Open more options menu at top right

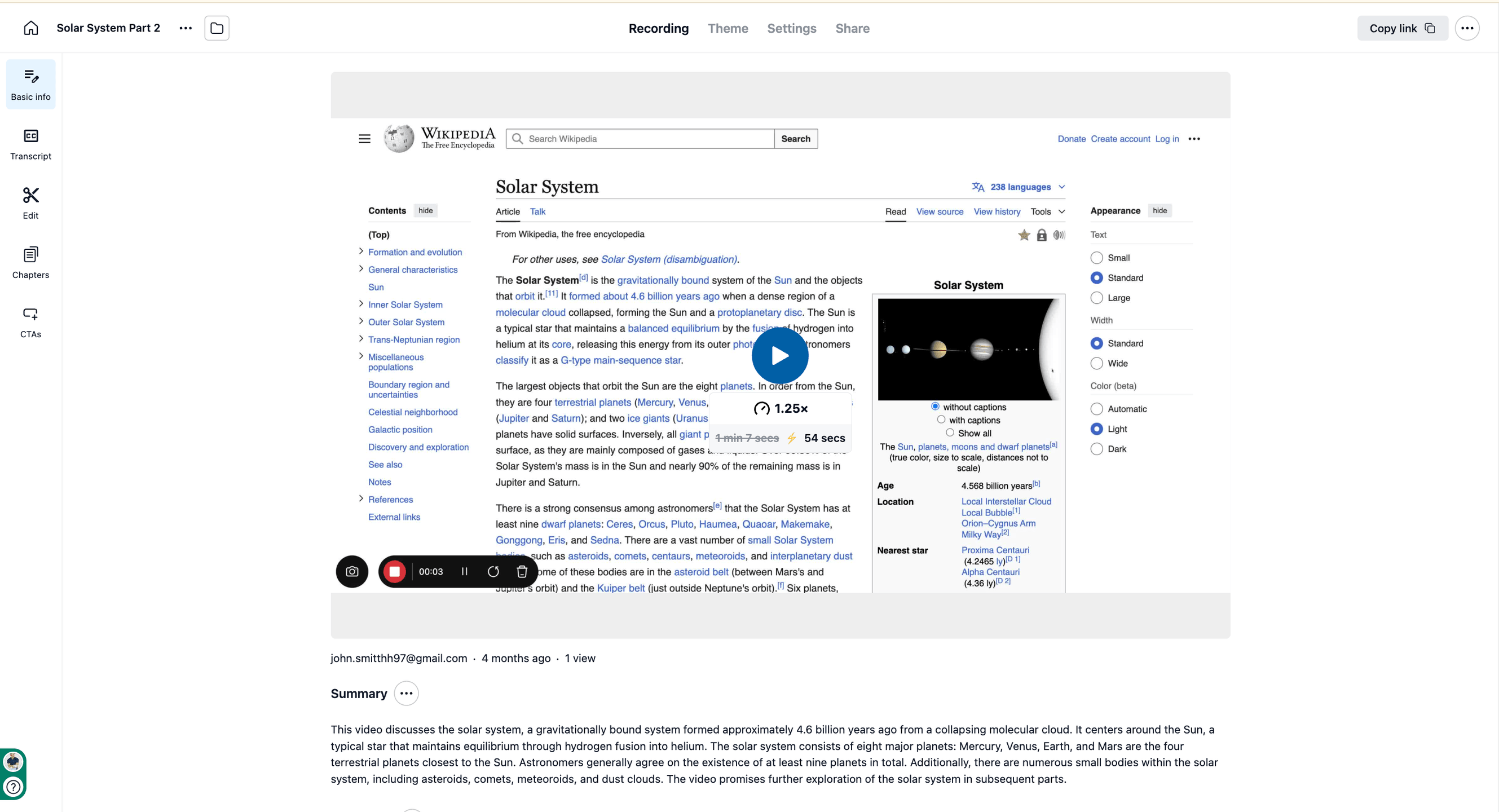pyautogui.click(x=1467, y=28)
